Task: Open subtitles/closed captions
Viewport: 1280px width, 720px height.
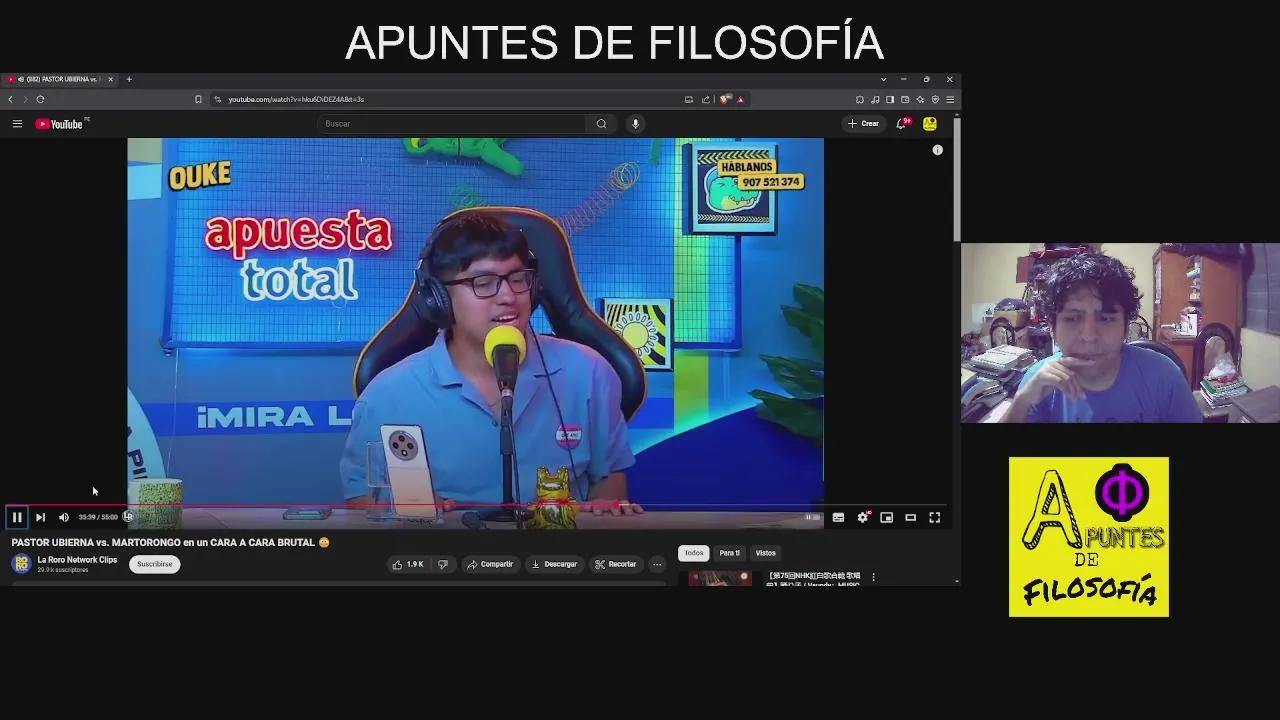Action: 838,517
